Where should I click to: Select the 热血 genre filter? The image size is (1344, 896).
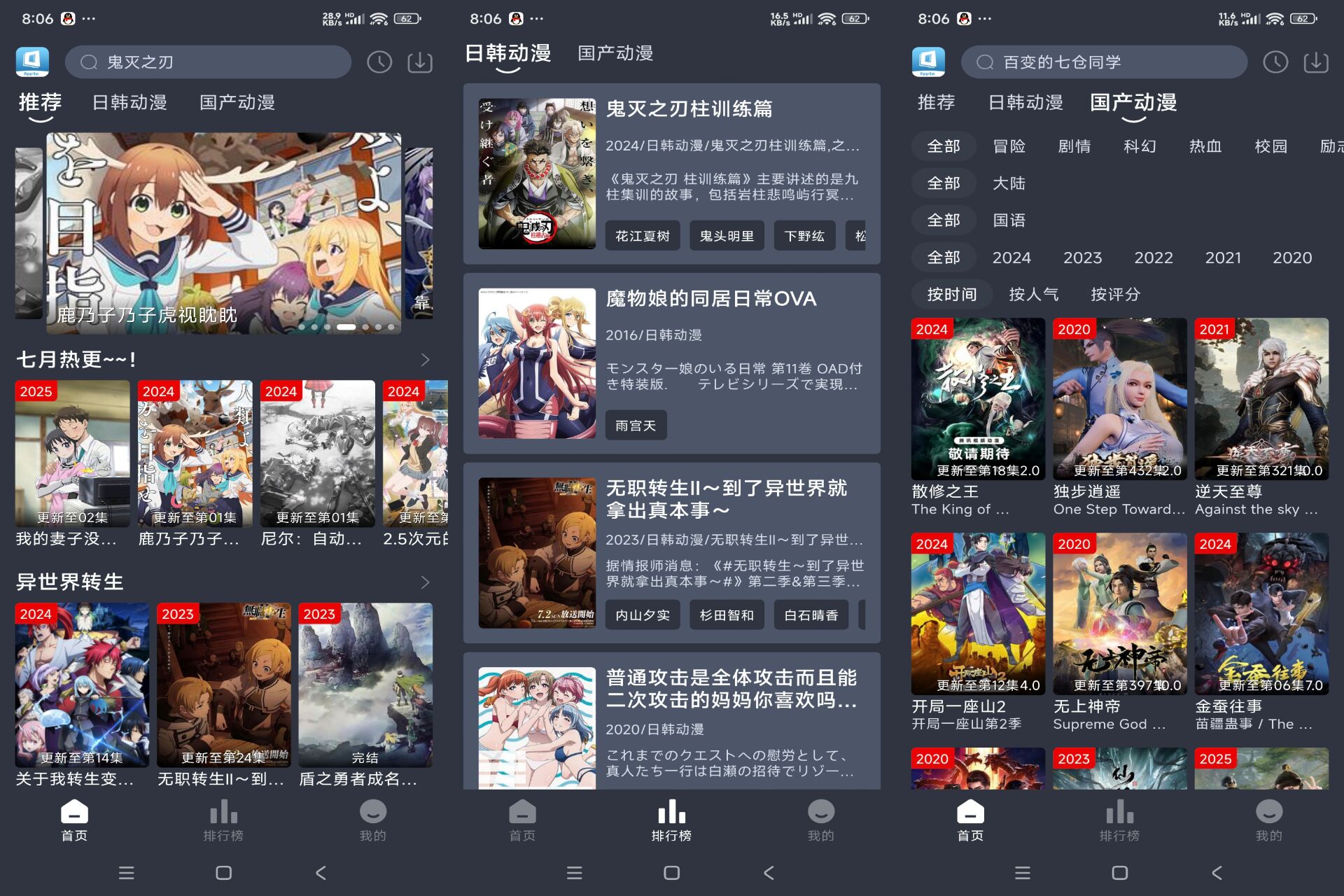tap(1205, 146)
